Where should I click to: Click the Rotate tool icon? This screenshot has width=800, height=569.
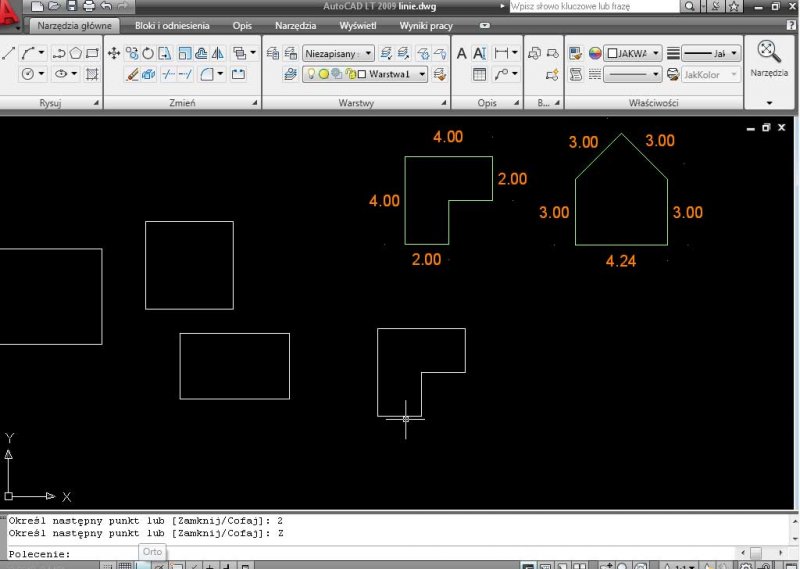[x=148, y=53]
